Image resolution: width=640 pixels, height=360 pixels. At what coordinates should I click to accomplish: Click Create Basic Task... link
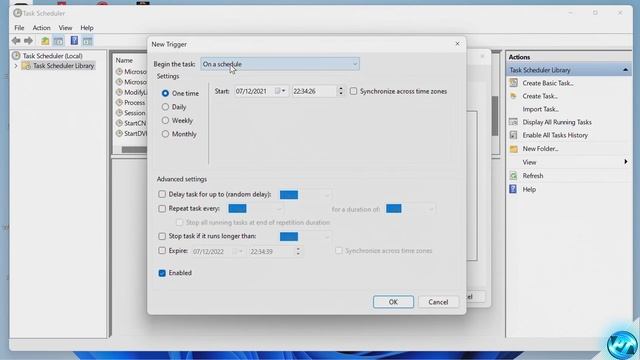click(548, 83)
